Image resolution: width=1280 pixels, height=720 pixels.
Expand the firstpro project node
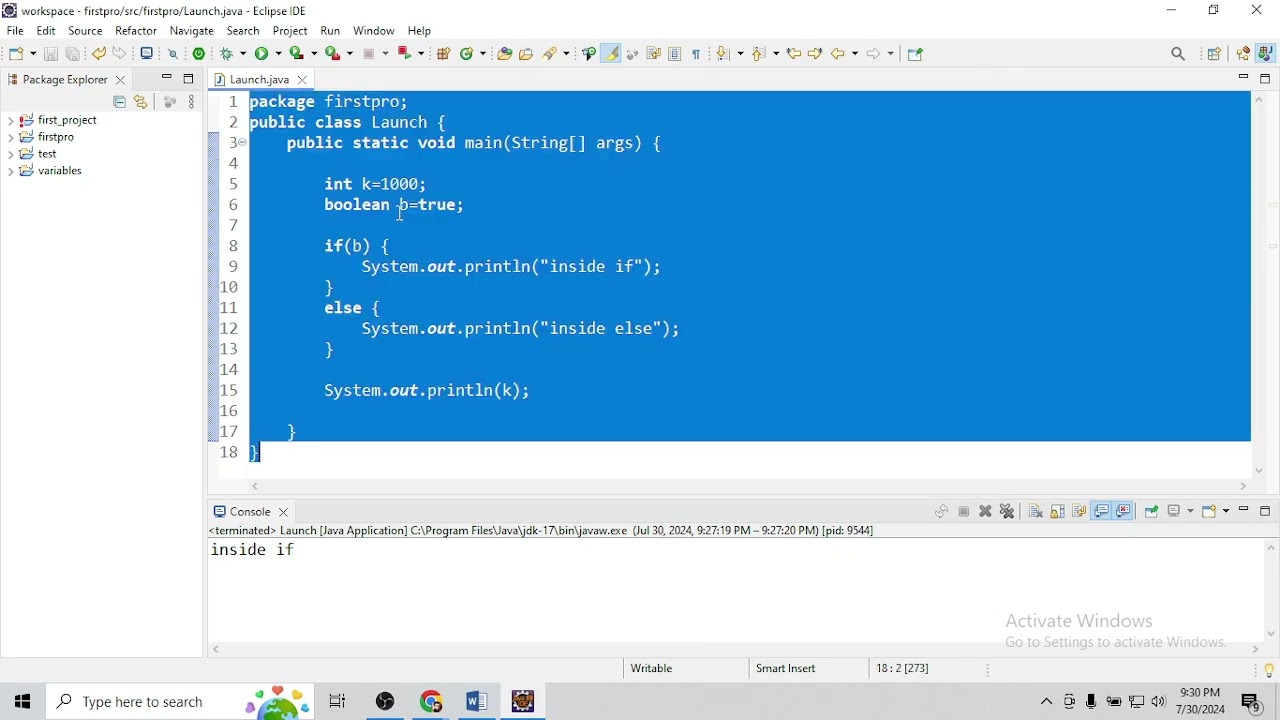(x=10, y=139)
